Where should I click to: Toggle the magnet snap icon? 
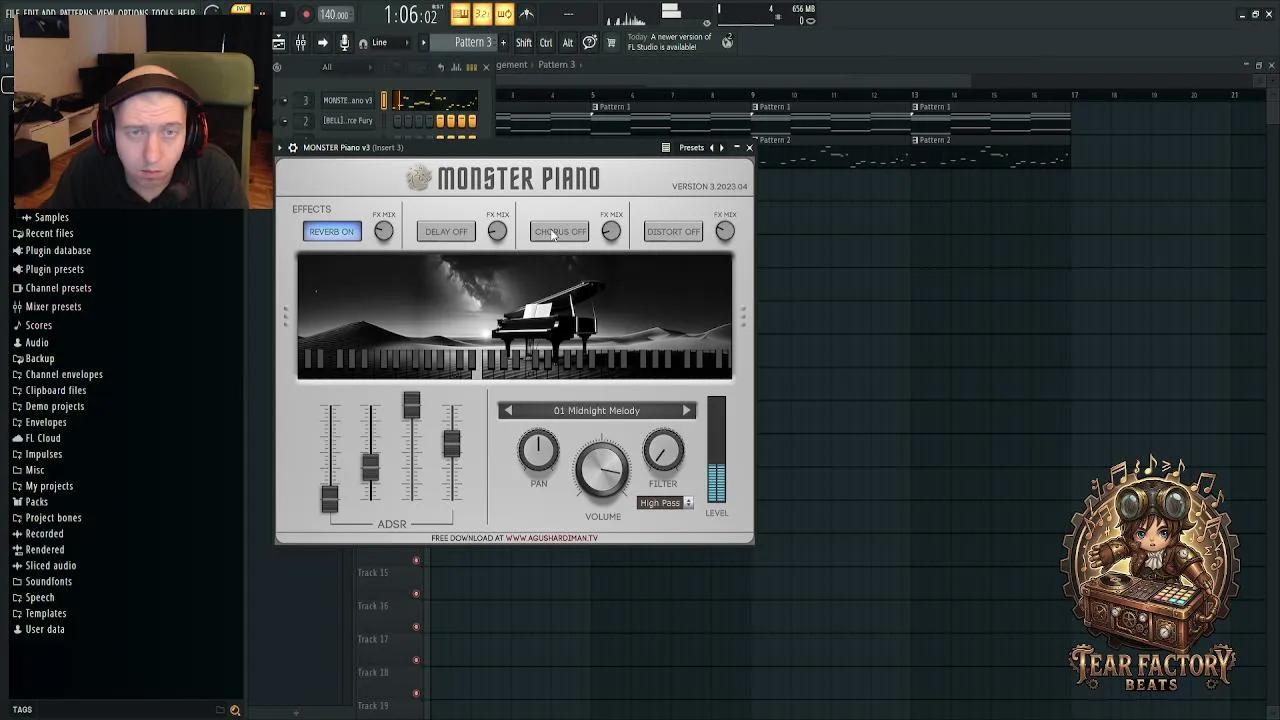pyautogui.click(x=363, y=43)
